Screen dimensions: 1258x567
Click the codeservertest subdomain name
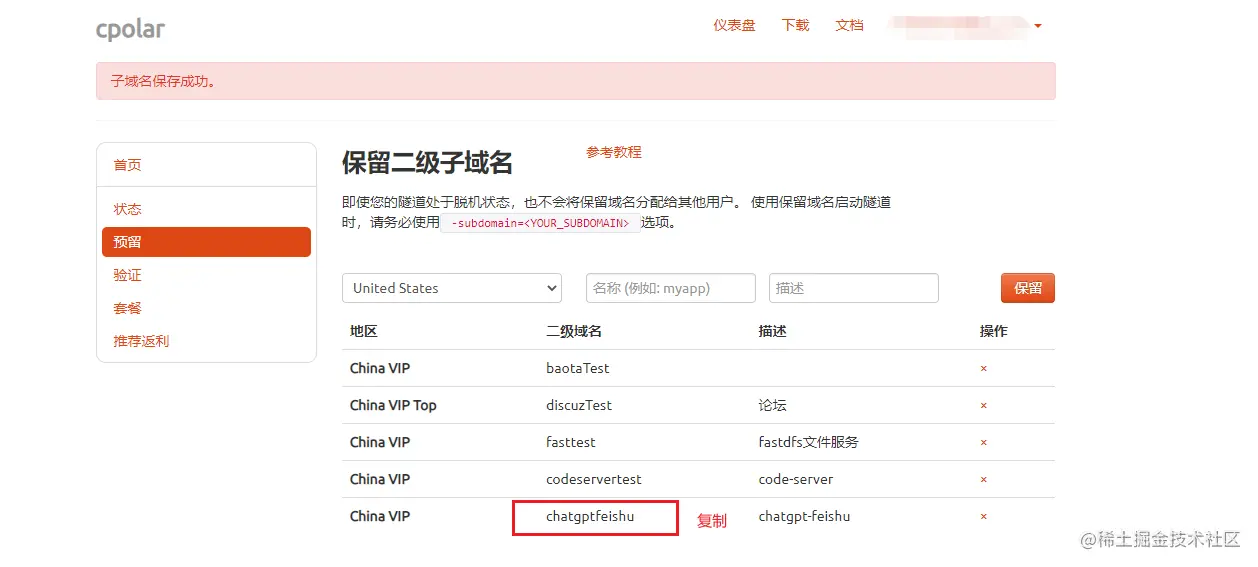[x=594, y=479]
